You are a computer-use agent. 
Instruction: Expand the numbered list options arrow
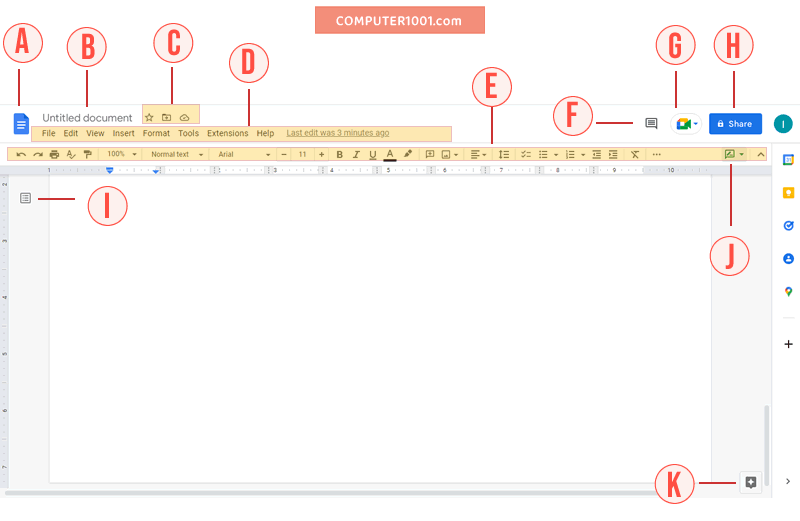583,155
